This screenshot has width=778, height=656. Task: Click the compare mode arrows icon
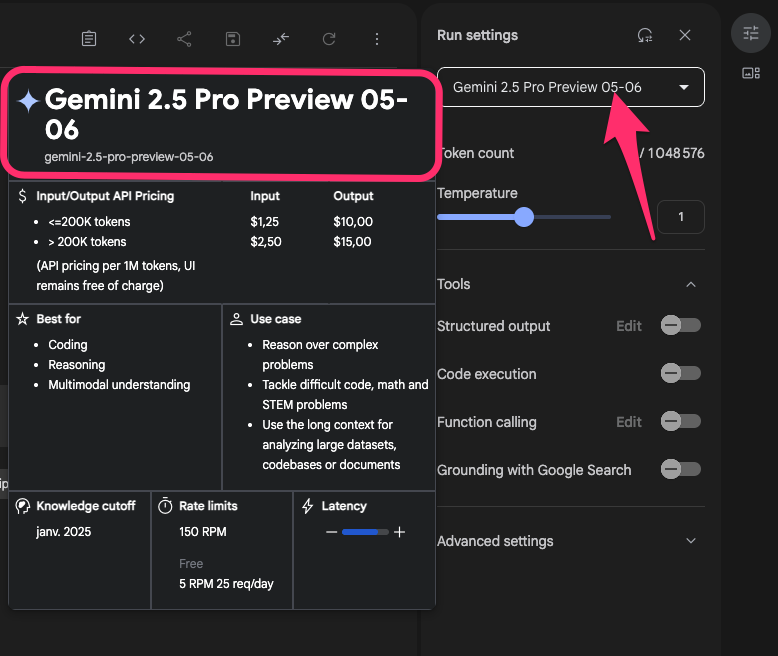tap(281, 39)
